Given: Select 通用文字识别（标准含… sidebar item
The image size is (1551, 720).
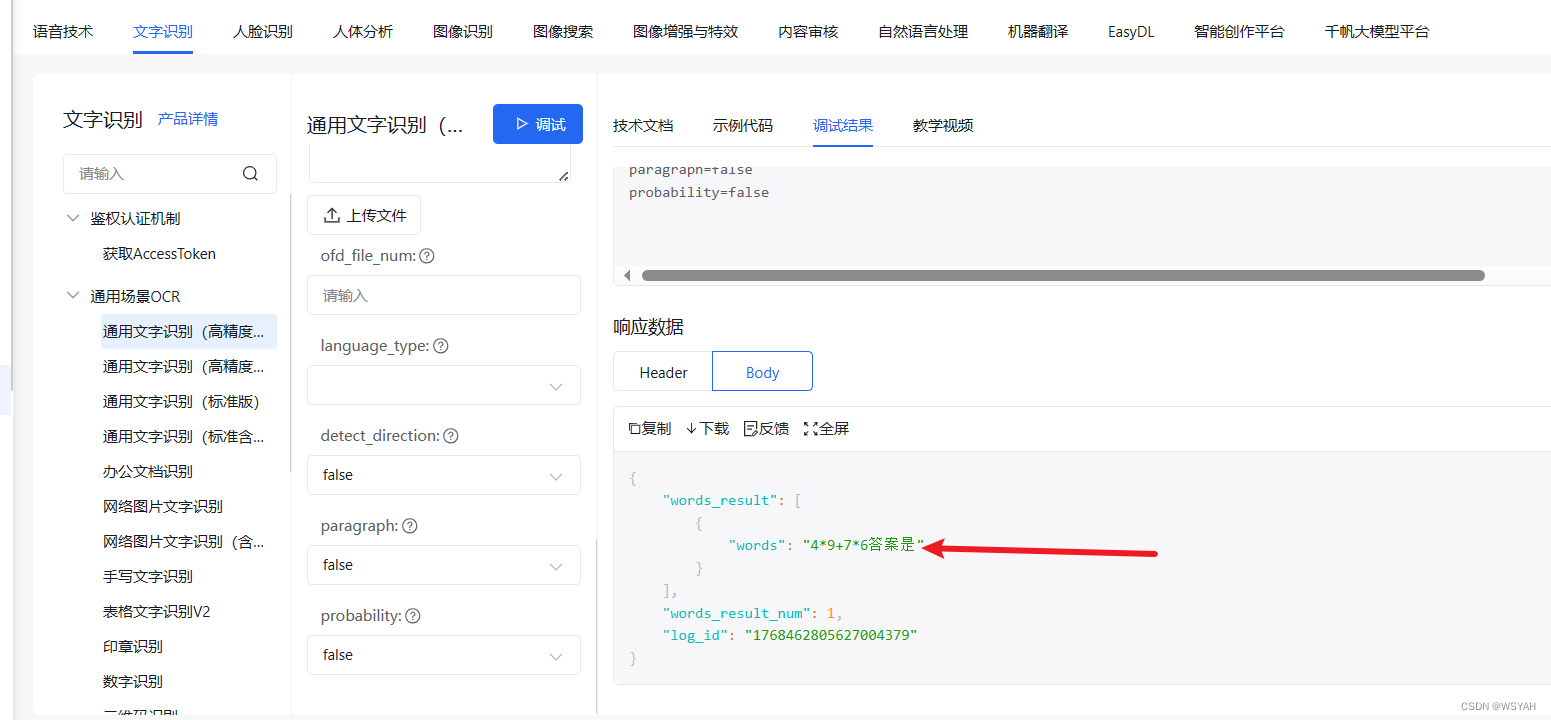Looking at the screenshot, I should click(184, 437).
